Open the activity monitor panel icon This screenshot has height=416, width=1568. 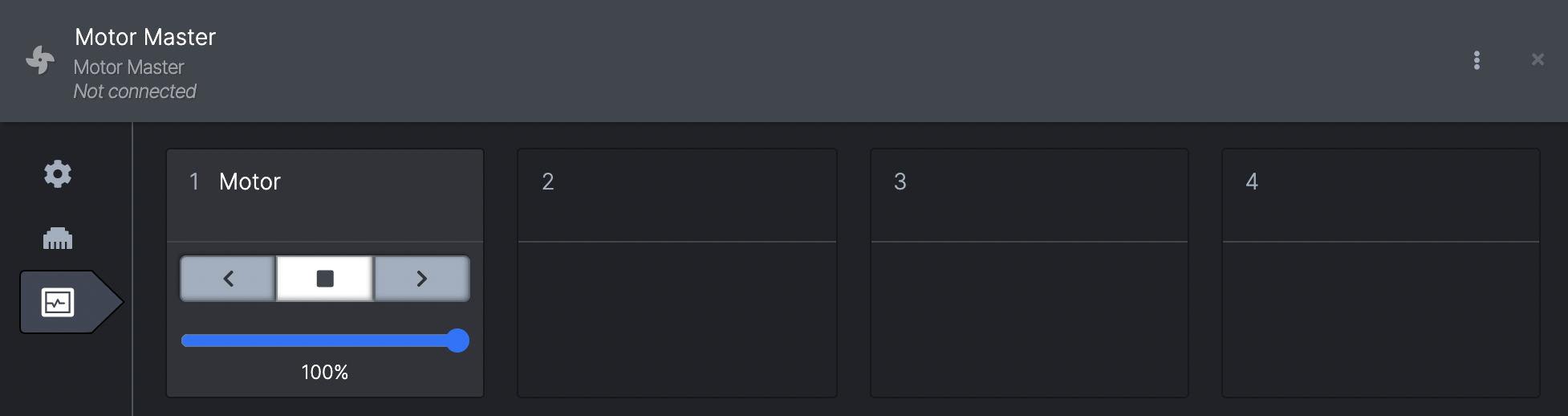[x=58, y=302]
